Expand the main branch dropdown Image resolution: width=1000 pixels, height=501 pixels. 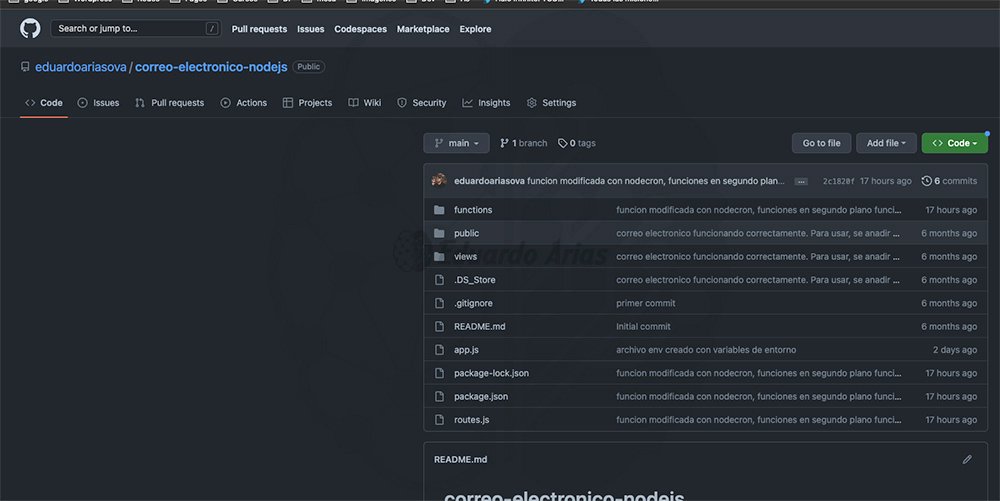tap(457, 143)
